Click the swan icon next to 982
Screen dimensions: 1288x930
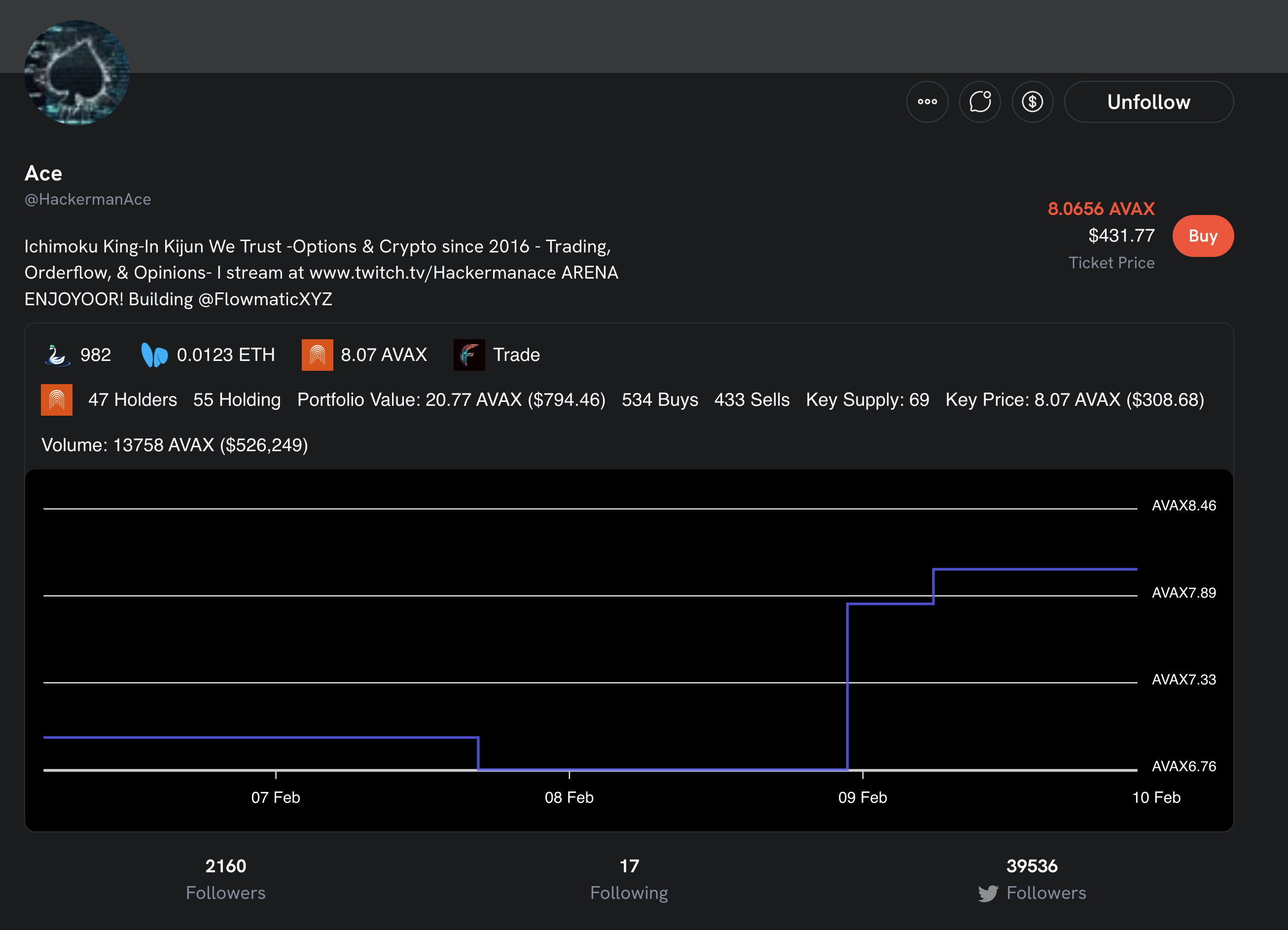tap(57, 356)
